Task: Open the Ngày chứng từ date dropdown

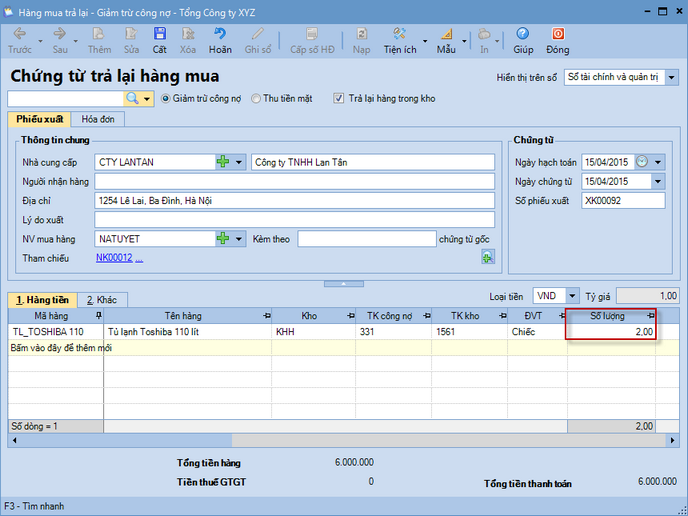Action: (658, 181)
